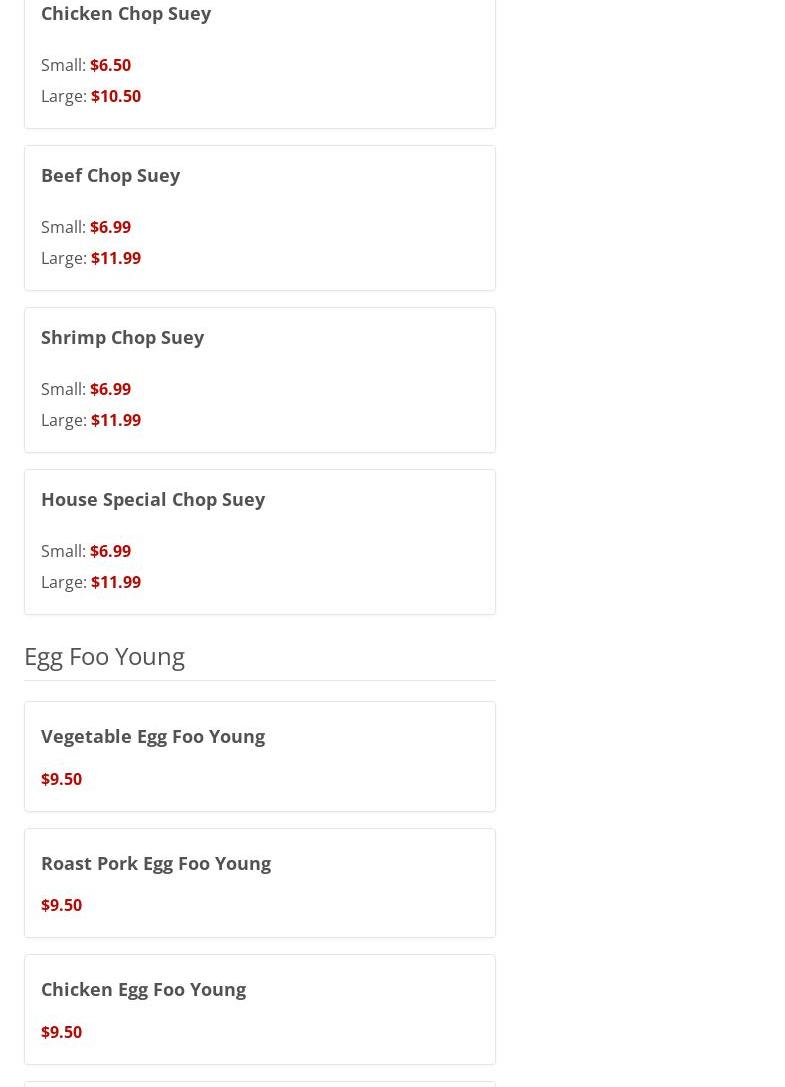Click the $9.50 Chicken Egg Foo Young price

61,1032
